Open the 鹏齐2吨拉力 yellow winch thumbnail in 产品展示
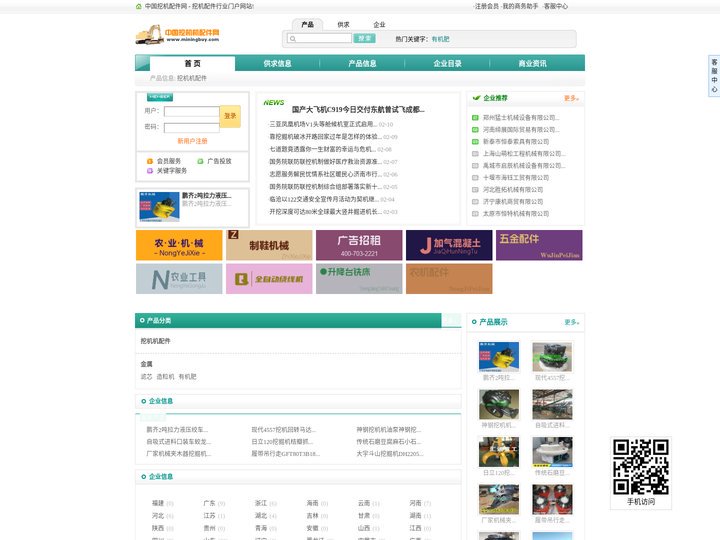This screenshot has height=540, width=720. (499, 357)
